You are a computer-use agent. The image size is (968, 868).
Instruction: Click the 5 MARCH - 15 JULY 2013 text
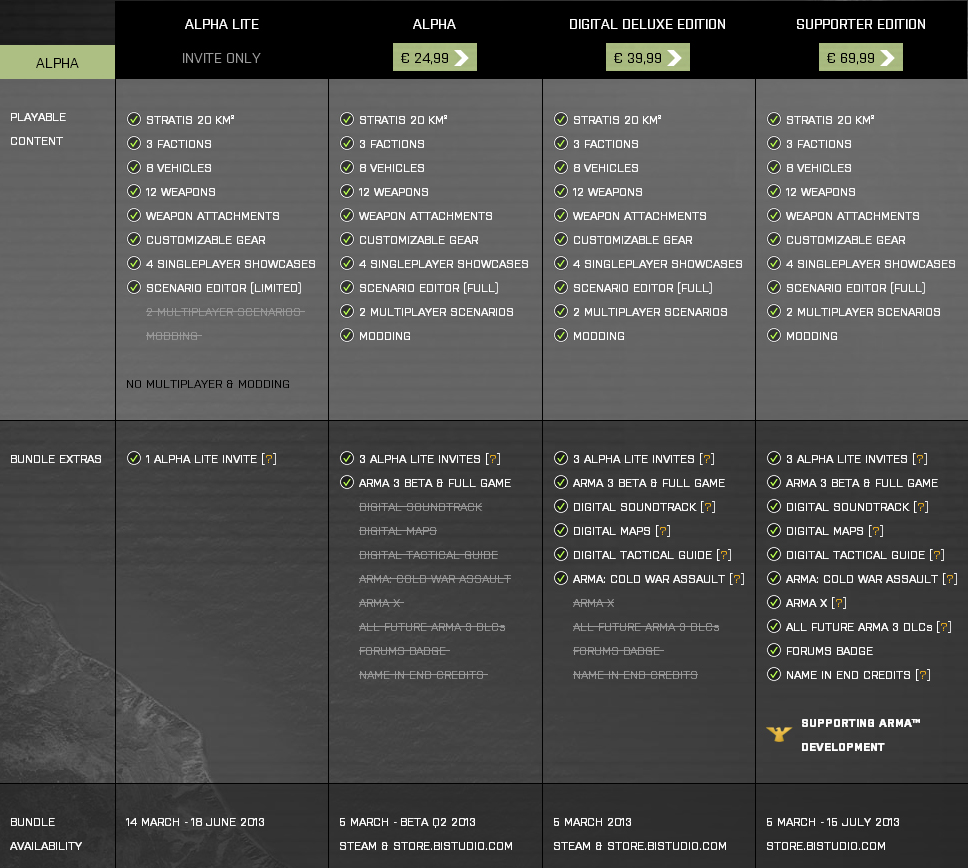tap(833, 822)
